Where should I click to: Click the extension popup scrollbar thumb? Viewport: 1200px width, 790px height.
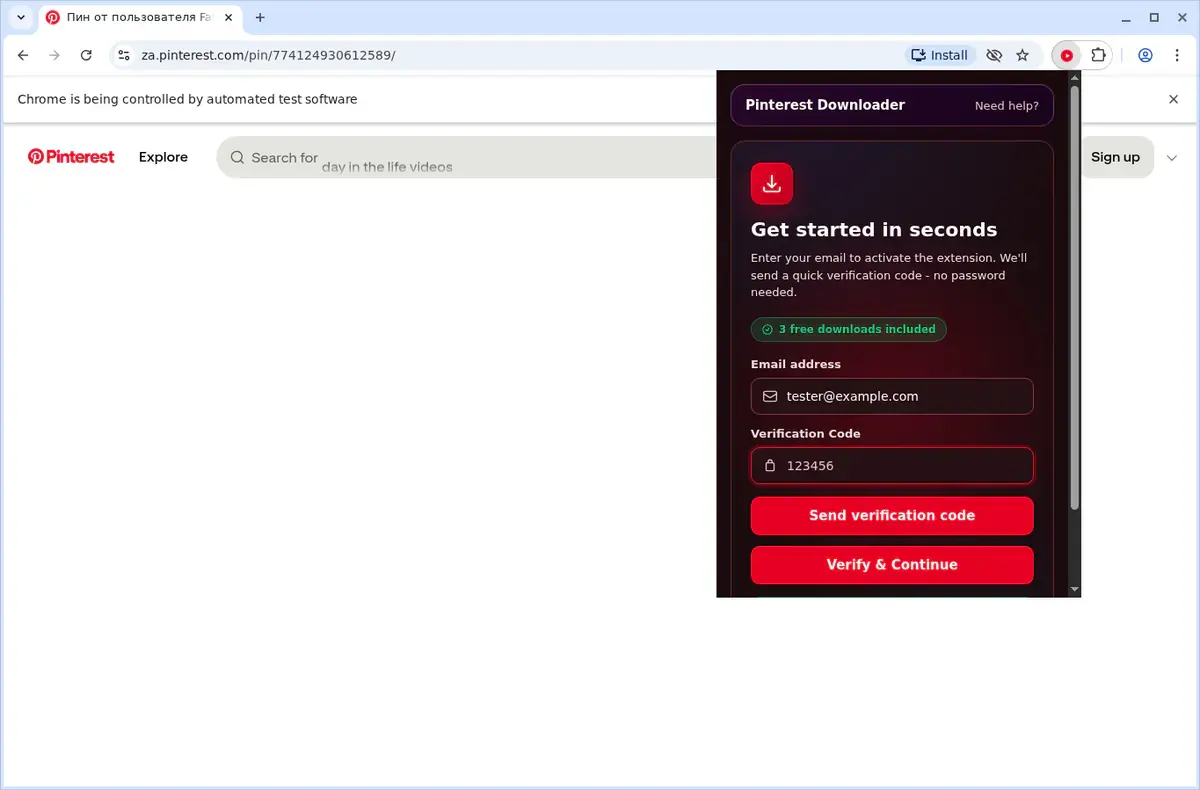point(1075,298)
